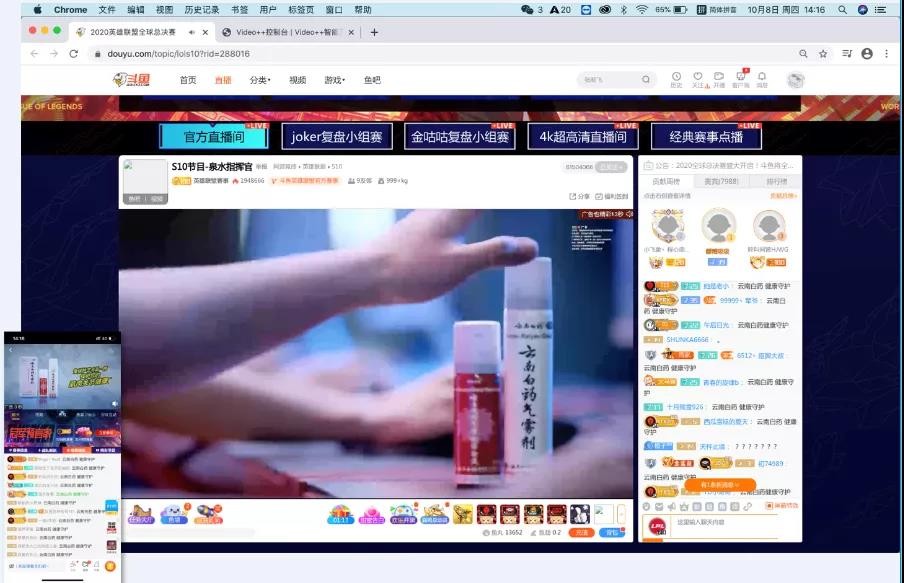Select the 4k超高清直播间 stream button
The image size is (904, 583).
(x=582, y=137)
